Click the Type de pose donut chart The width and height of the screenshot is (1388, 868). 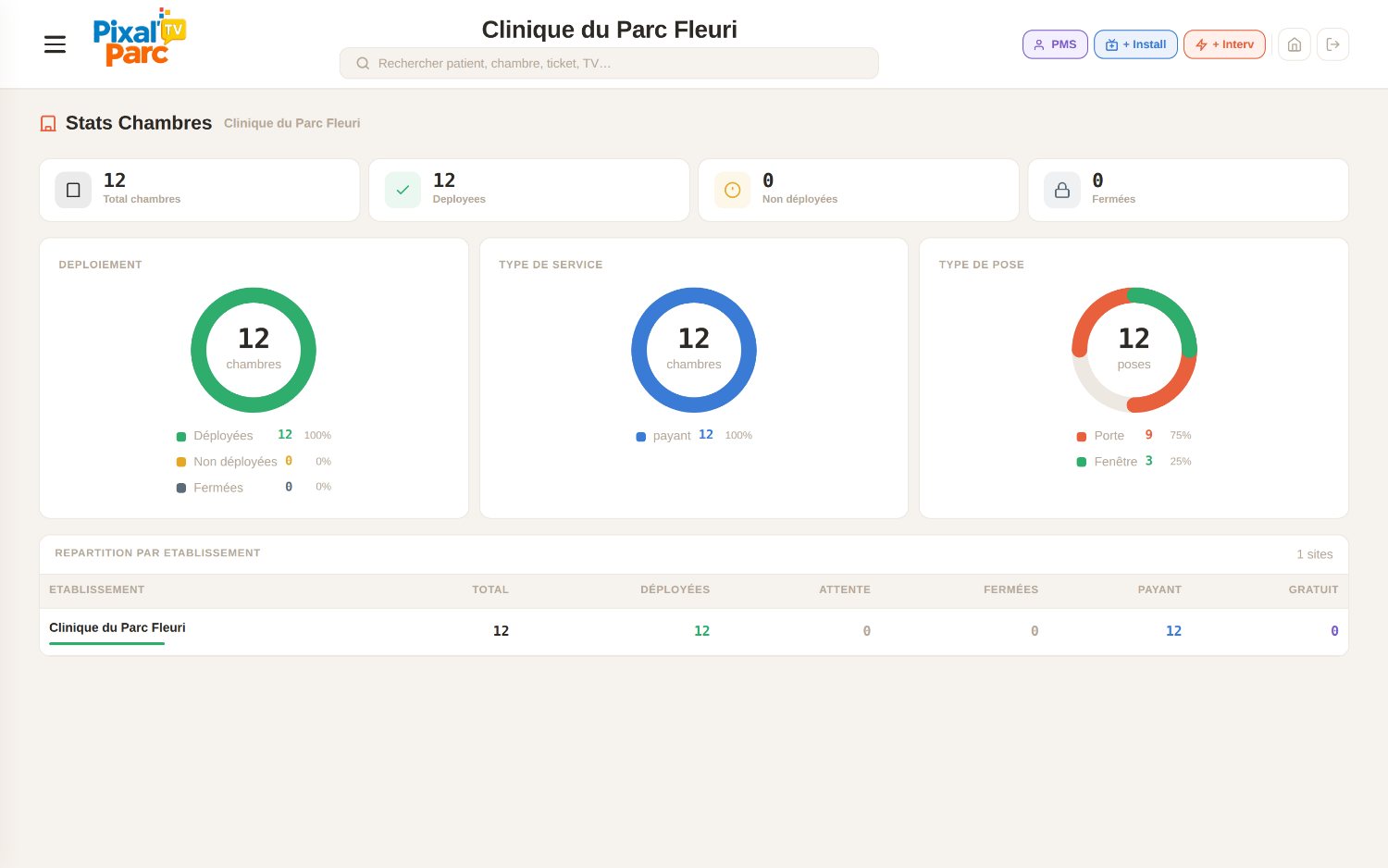click(x=1134, y=350)
